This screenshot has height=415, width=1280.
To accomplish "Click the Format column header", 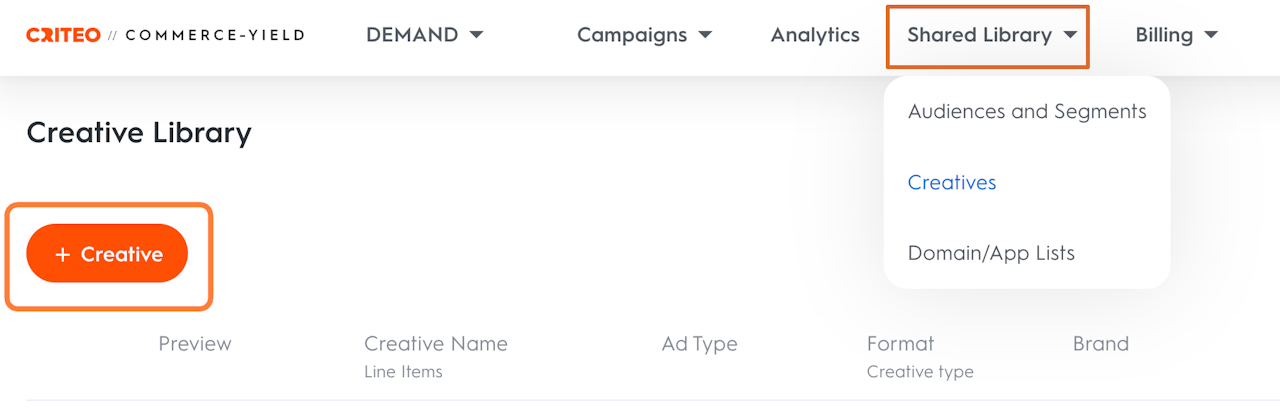I will [900, 344].
